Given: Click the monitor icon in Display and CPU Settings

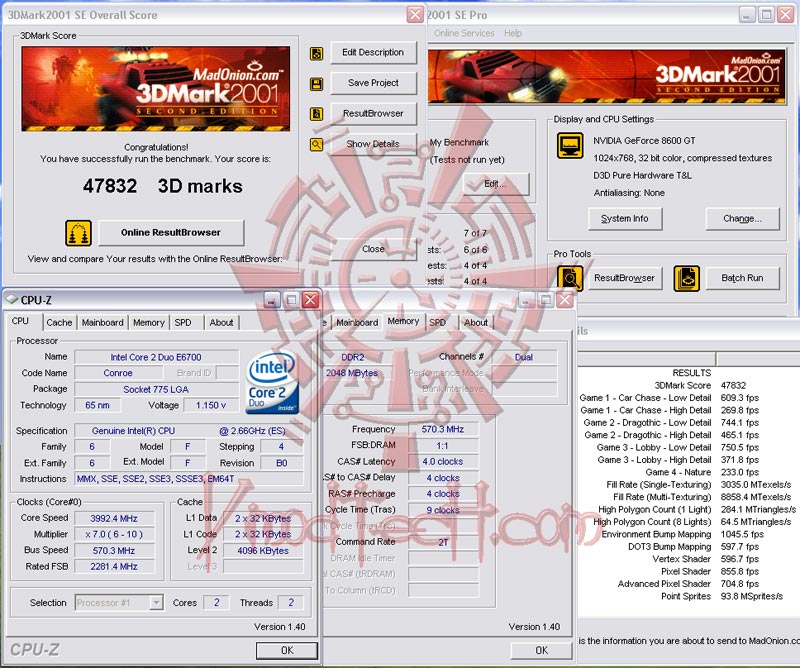Looking at the screenshot, I should [x=570, y=145].
